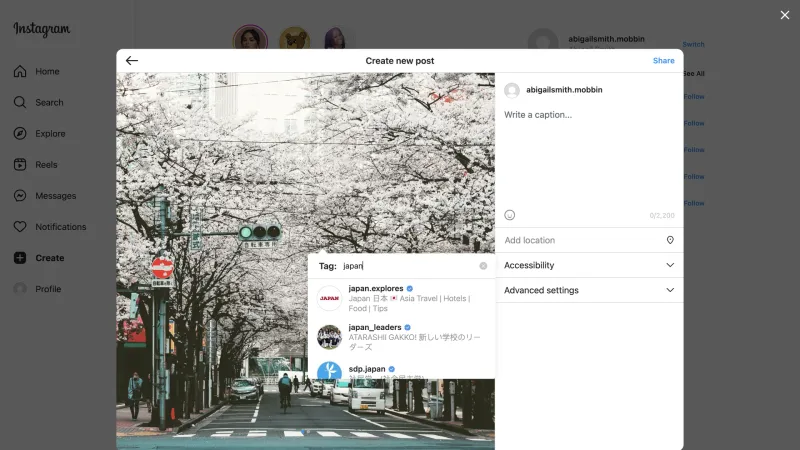
Task: Go back with the arrow in Create new post
Action: [132, 61]
